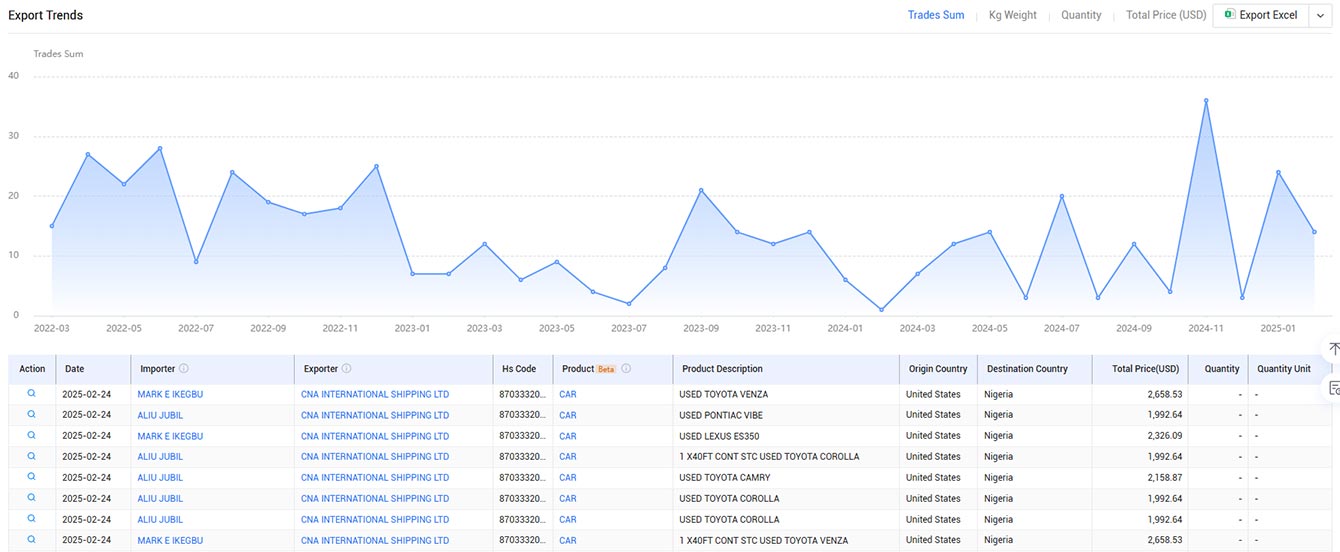This screenshot has width=1340, height=552.
Task: Click the Action column header
Action: (x=32, y=369)
